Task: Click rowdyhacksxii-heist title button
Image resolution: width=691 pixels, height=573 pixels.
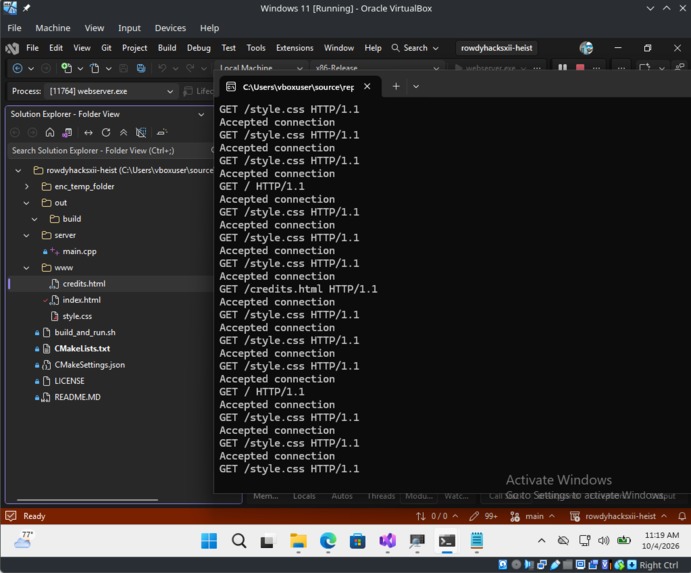Action: [x=496, y=48]
